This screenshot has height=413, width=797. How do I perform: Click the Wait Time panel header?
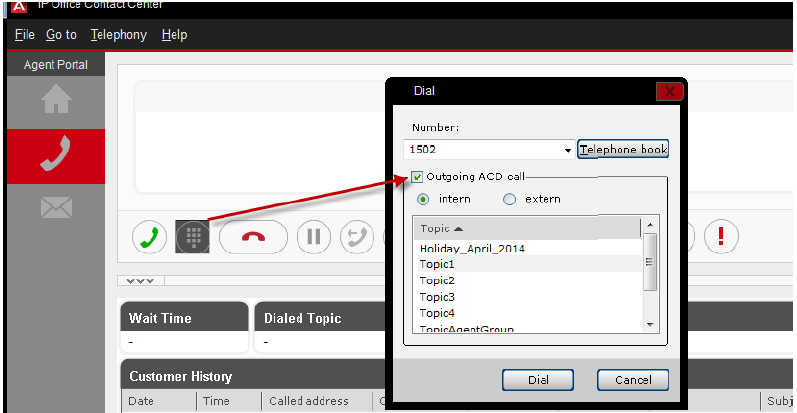[184, 318]
